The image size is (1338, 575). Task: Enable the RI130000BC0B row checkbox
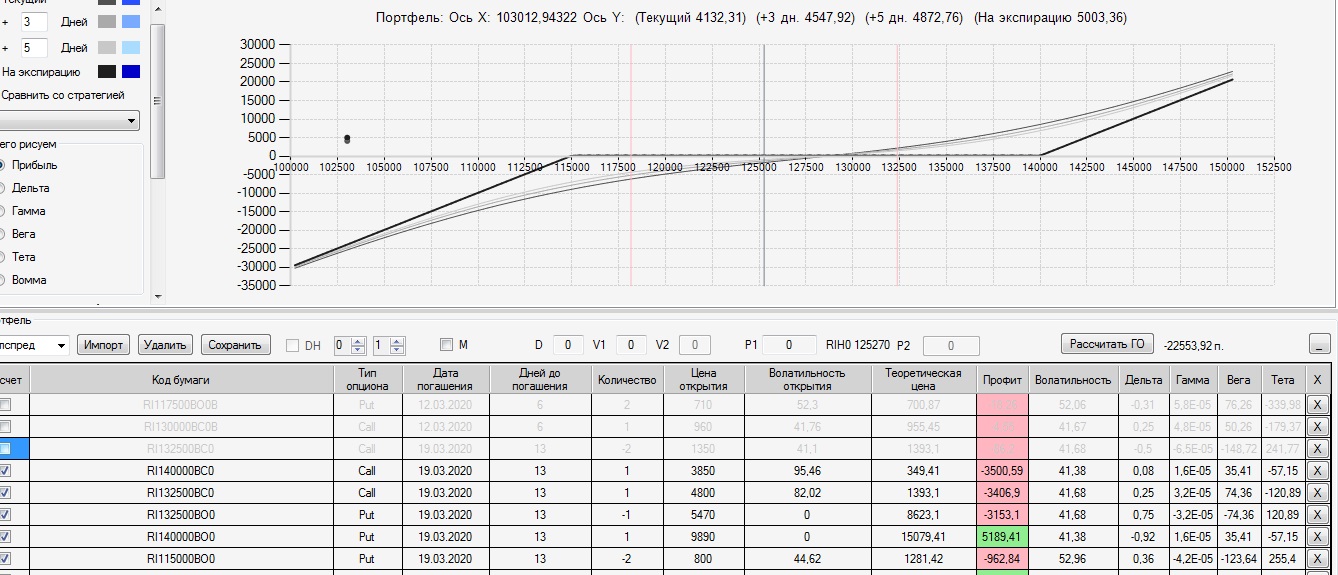click(5, 426)
